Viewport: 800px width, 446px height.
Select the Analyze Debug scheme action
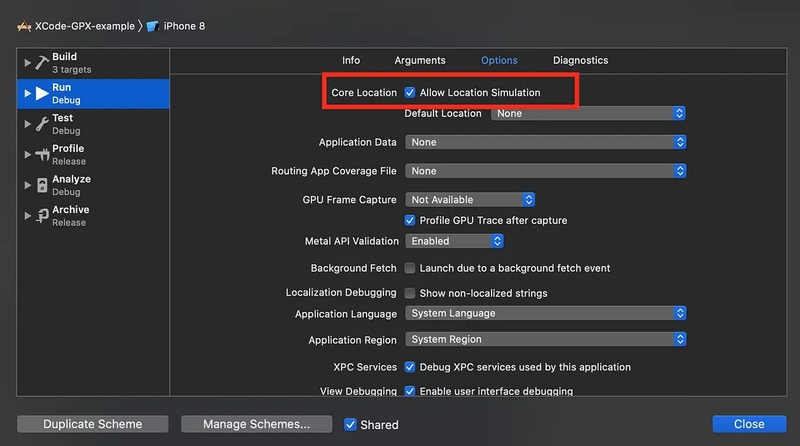click(93, 185)
